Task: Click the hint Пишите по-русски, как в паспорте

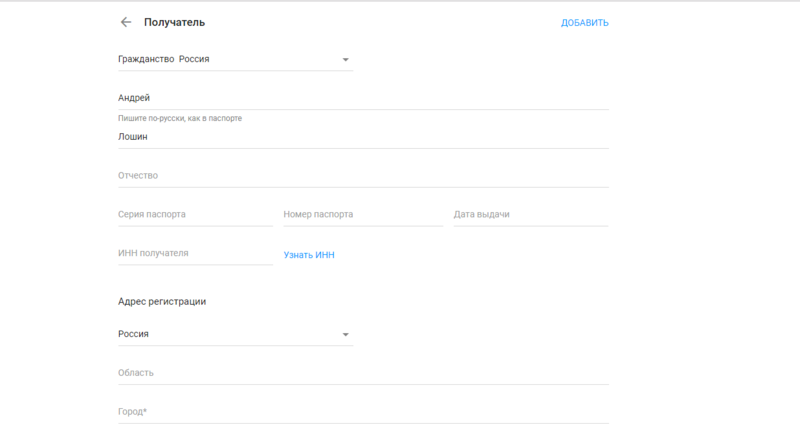Action: [180, 118]
